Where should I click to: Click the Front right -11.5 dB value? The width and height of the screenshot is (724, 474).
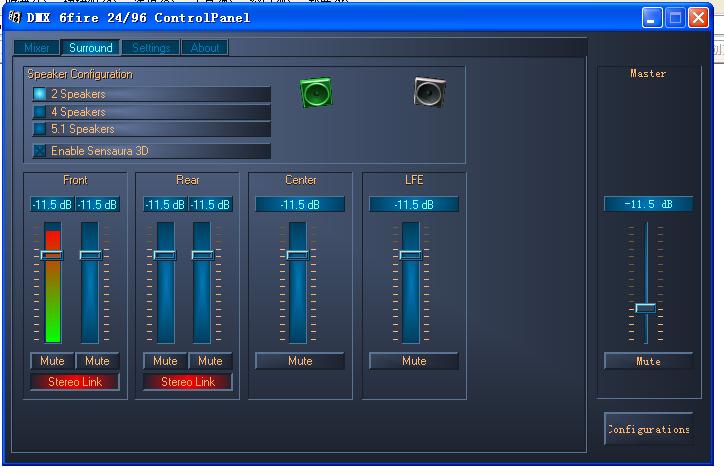tap(97, 204)
